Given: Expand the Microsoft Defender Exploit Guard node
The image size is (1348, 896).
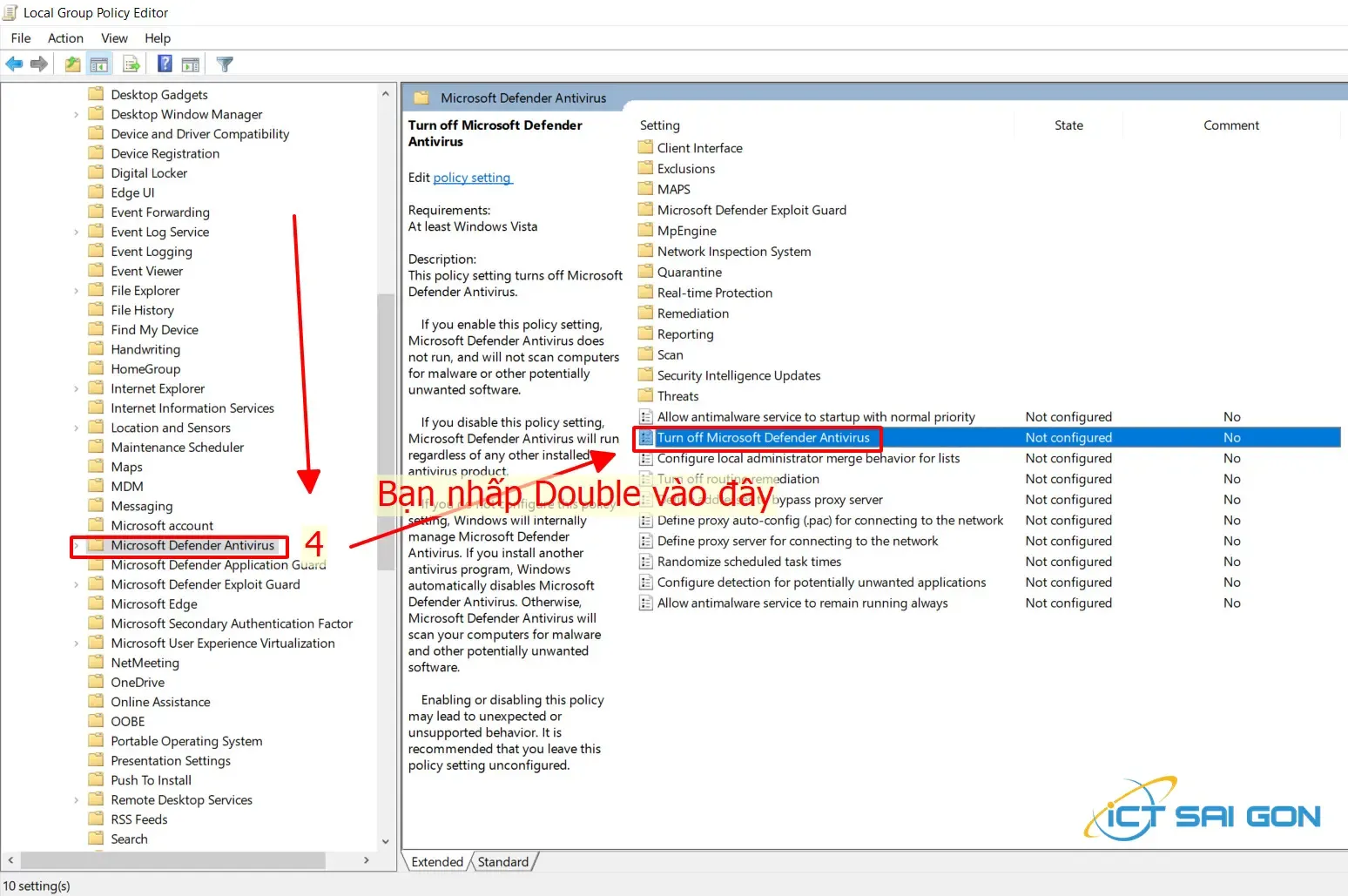Looking at the screenshot, I should (77, 584).
